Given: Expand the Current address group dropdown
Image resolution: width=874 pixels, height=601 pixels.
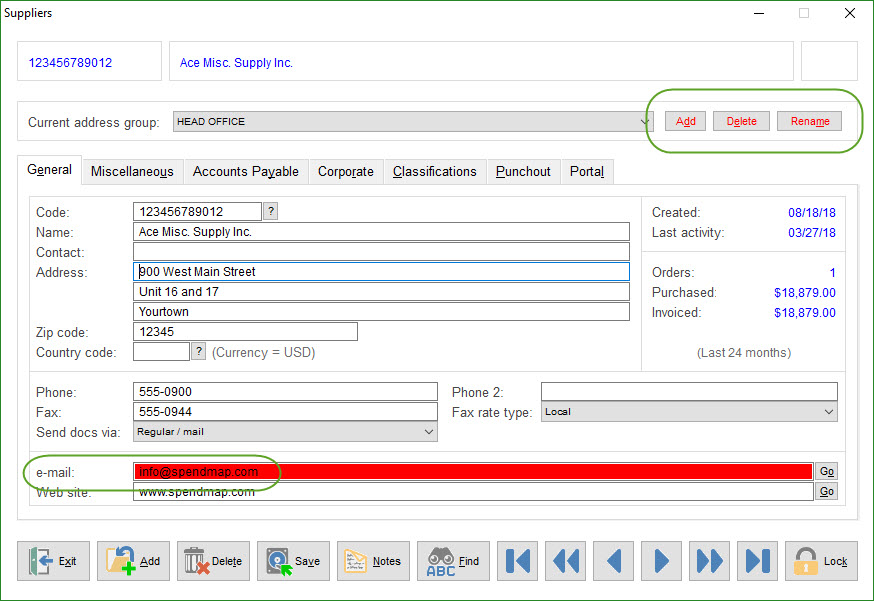Looking at the screenshot, I should 645,122.
